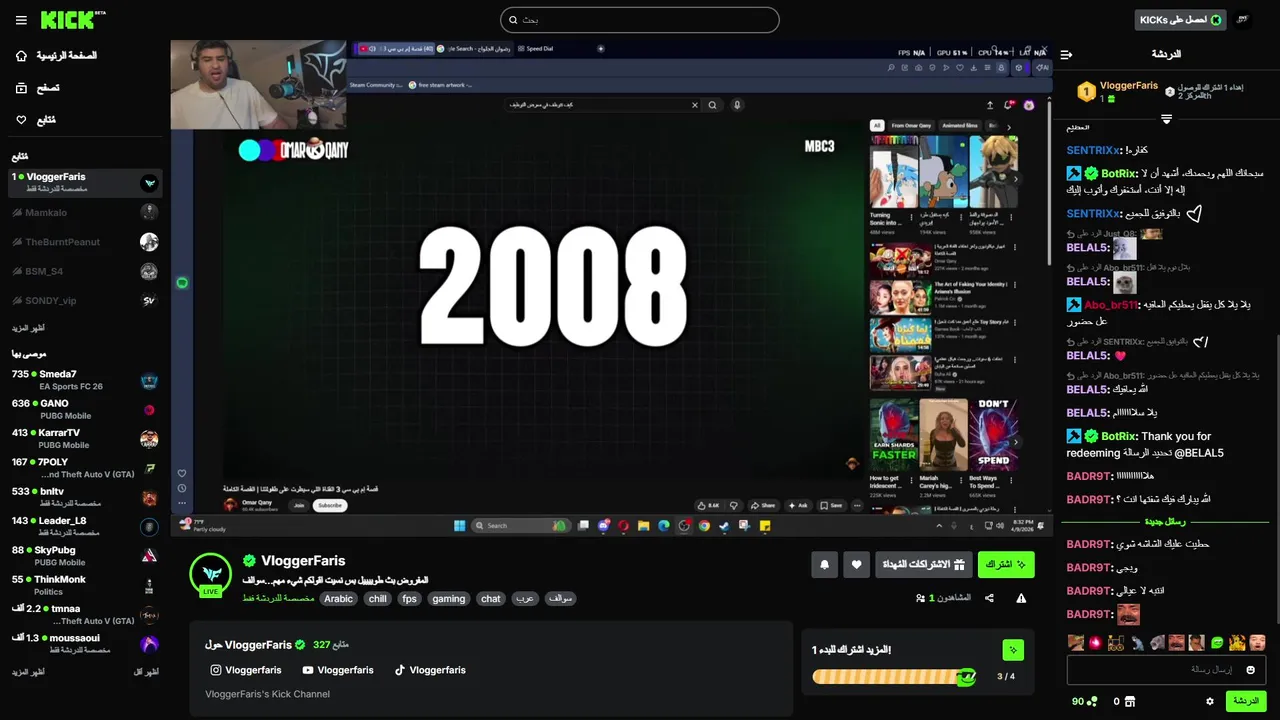1280x720 pixels.
Task: Click the green Subscribe button
Action: pos(1006,565)
